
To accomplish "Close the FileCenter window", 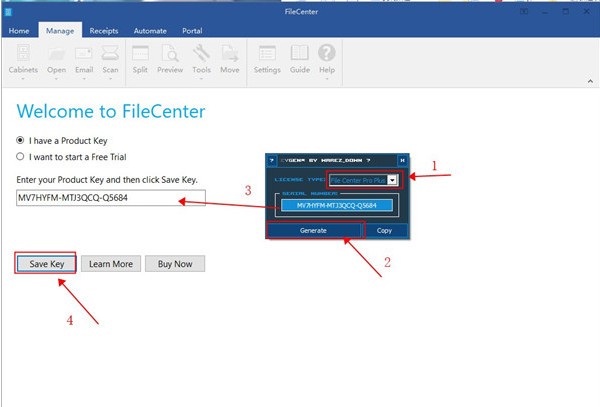I will click(x=587, y=12).
